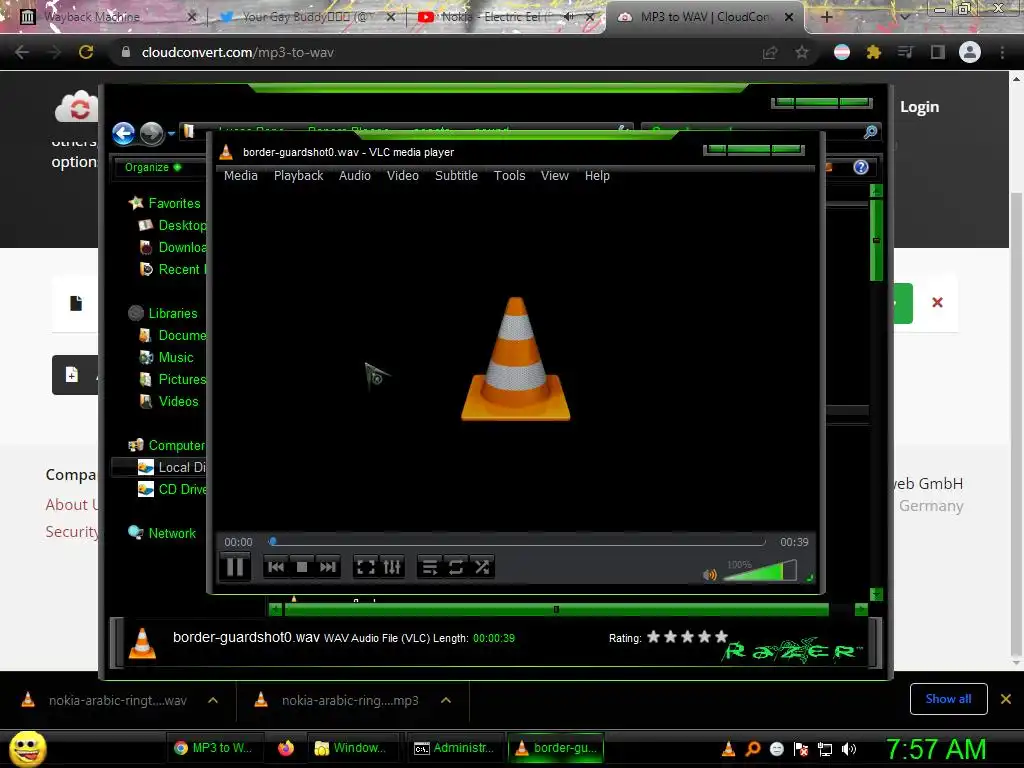Screen dimensions: 1024x768
Task: Open Recent Places in Explorer sidebar
Action: pyautogui.click(x=173, y=269)
